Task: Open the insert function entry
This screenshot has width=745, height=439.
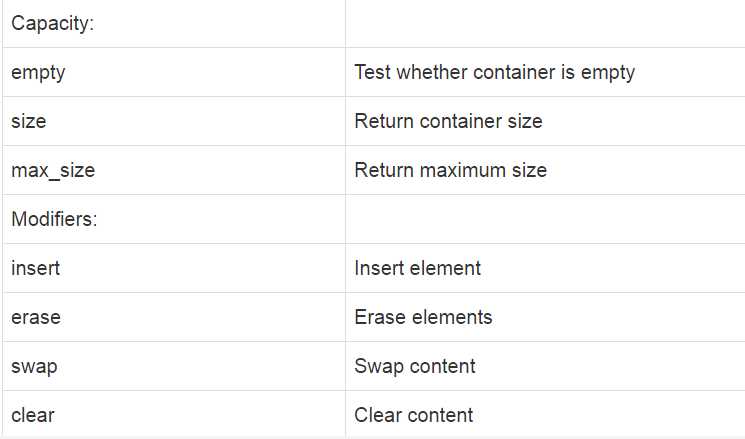Action: 36,268
